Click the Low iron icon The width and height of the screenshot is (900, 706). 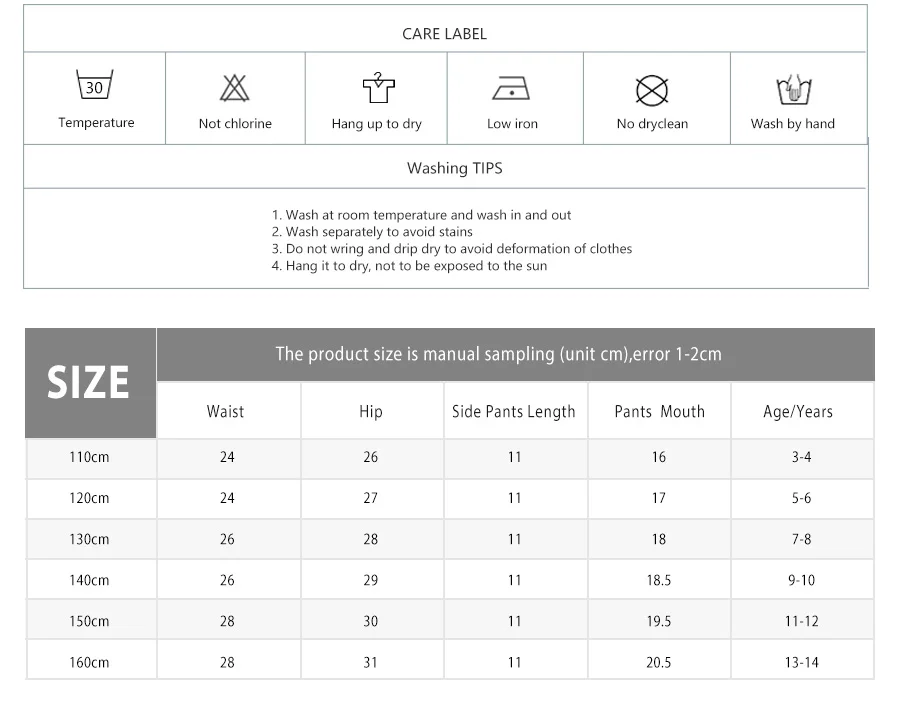click(511, 89)
